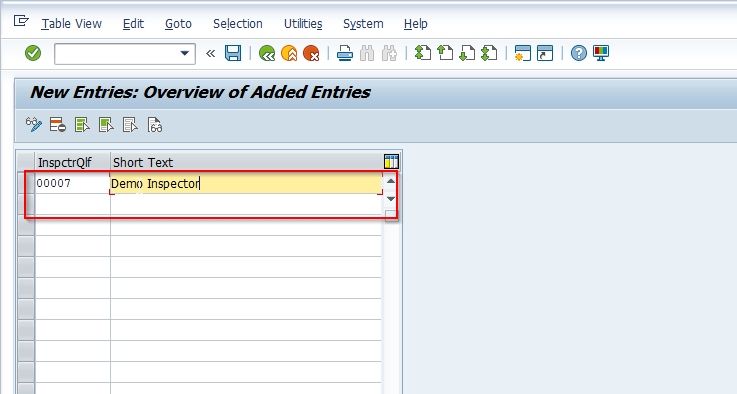Save entries with the floppy disk icon
The image size is (737, 394).
click(x=233, y=53)
